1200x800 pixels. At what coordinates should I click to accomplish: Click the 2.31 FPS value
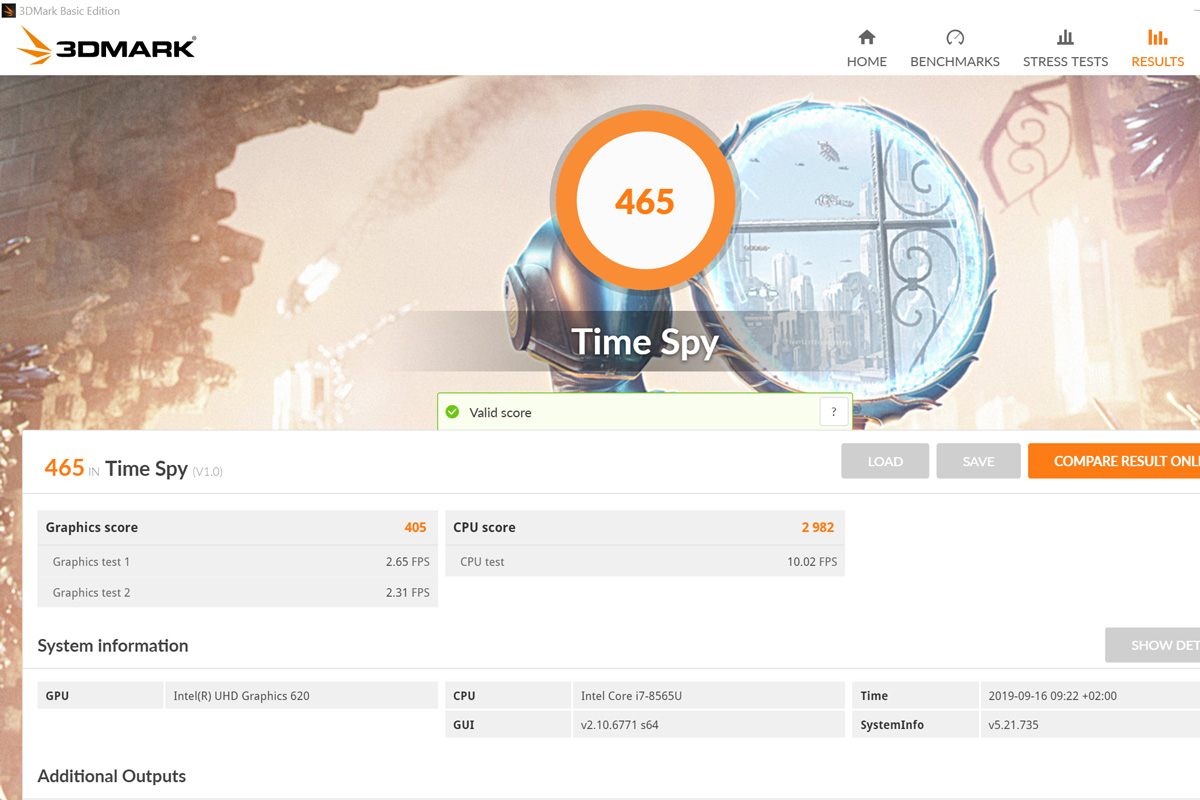[x=407, y=592]
